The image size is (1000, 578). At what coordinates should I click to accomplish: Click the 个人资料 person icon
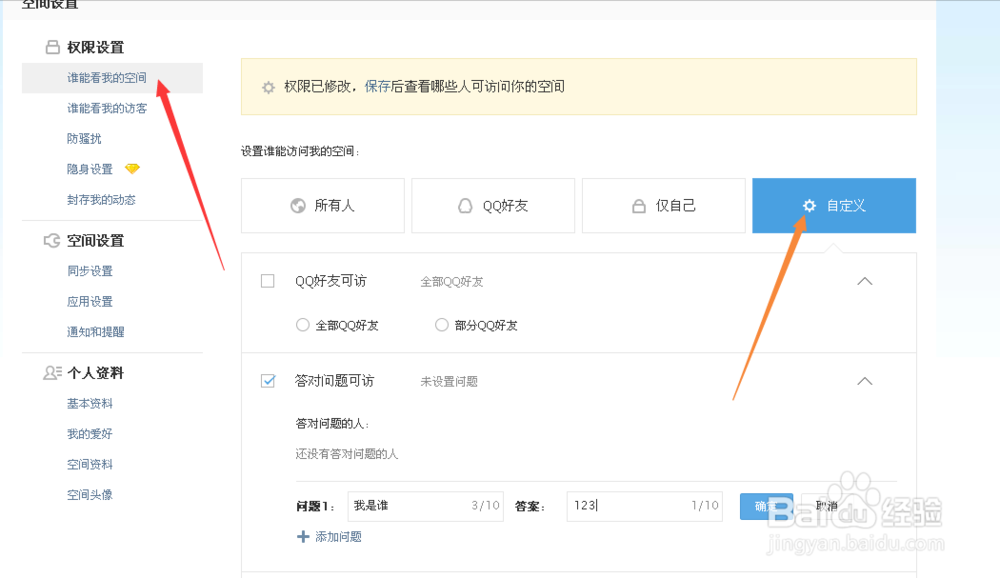[52, 373]
